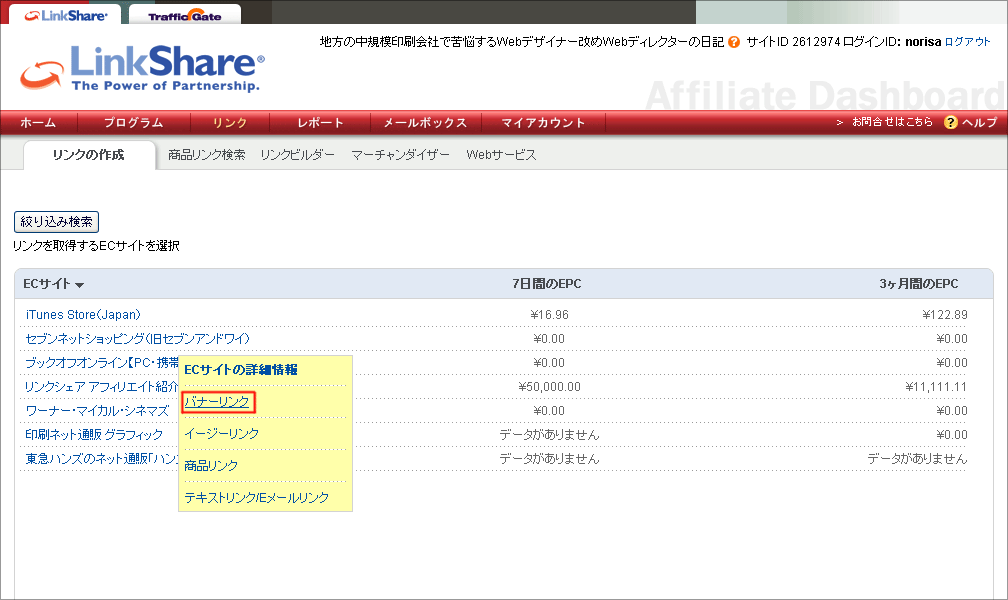Click the 3ヶ月間のEPC column header
The height and width of the screenshot is (600, 1008).
click(919, 284)
